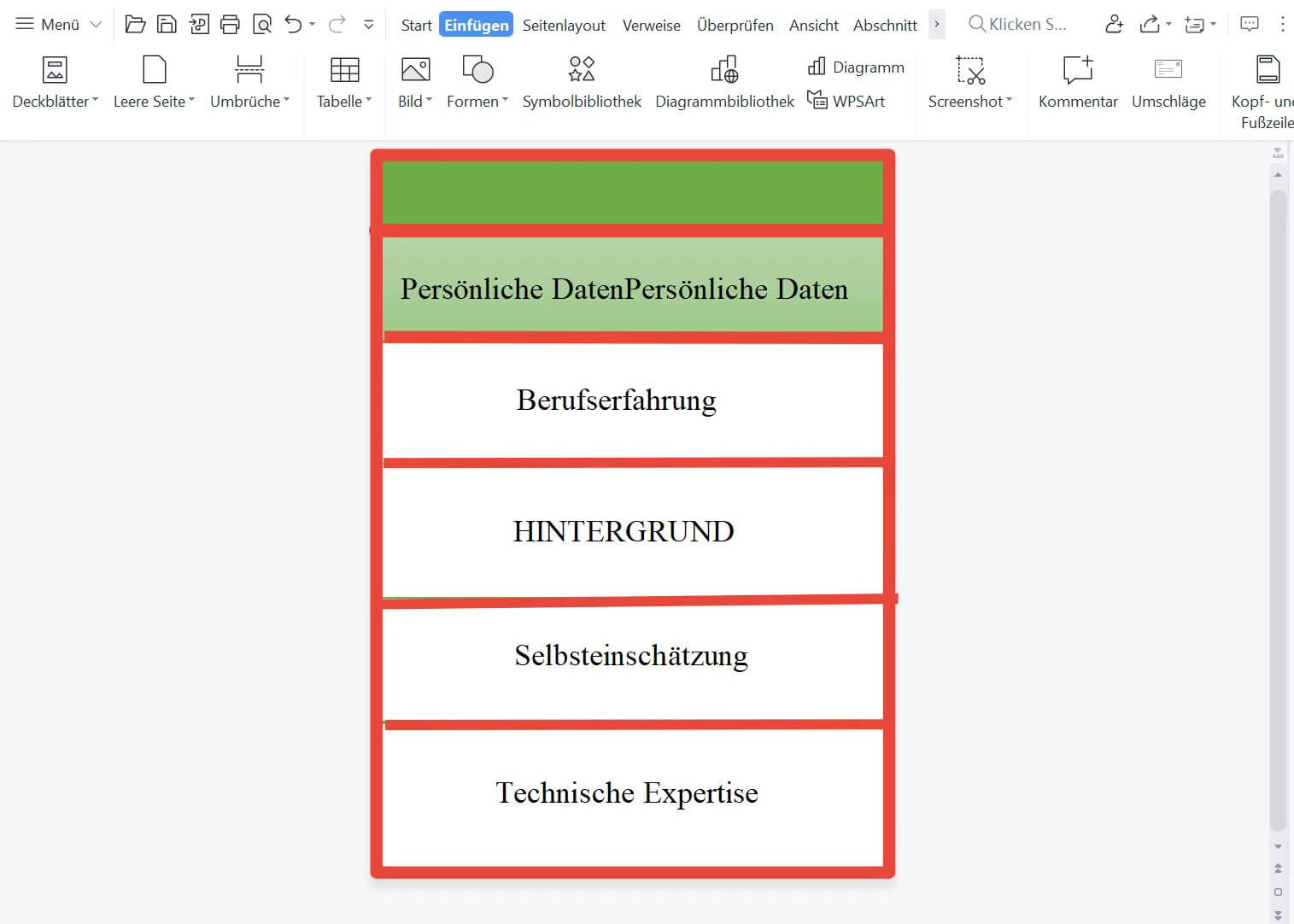The width and height of the screenshot is (1294, 924).
Task: Switch to the Start tab
Action: [416, 25]
